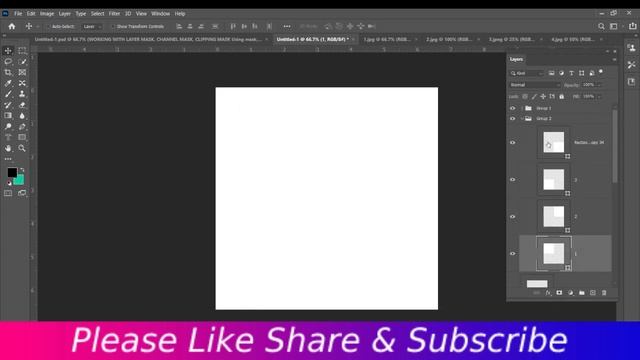
Task: Select the Clone Stamp tool
Action: coord(22,94)
